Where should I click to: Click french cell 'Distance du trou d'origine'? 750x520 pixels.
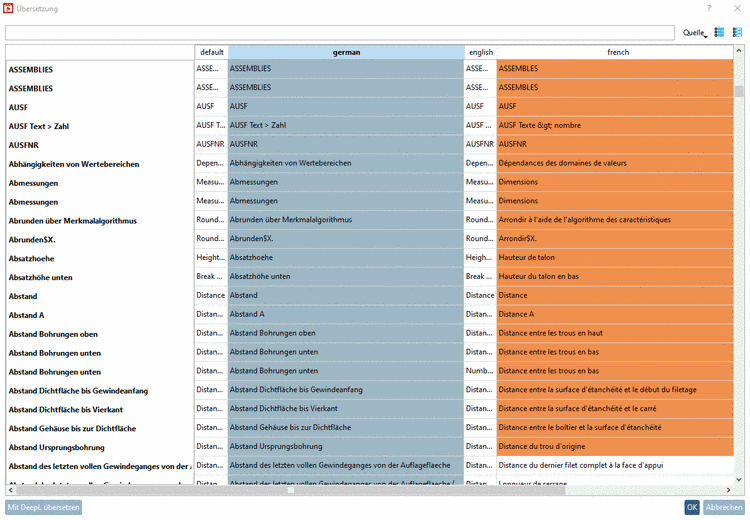(x=615, y=446)
